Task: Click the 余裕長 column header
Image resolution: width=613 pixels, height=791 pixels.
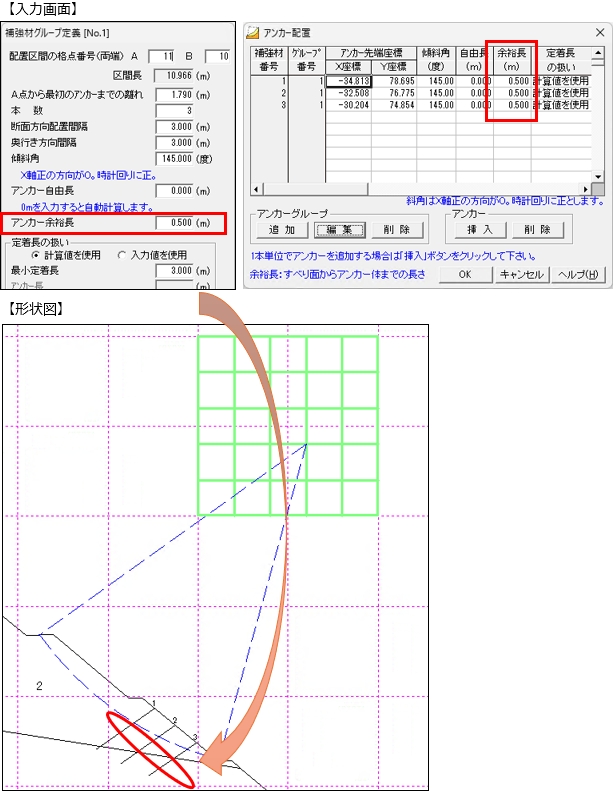Action: click(512, 60)
